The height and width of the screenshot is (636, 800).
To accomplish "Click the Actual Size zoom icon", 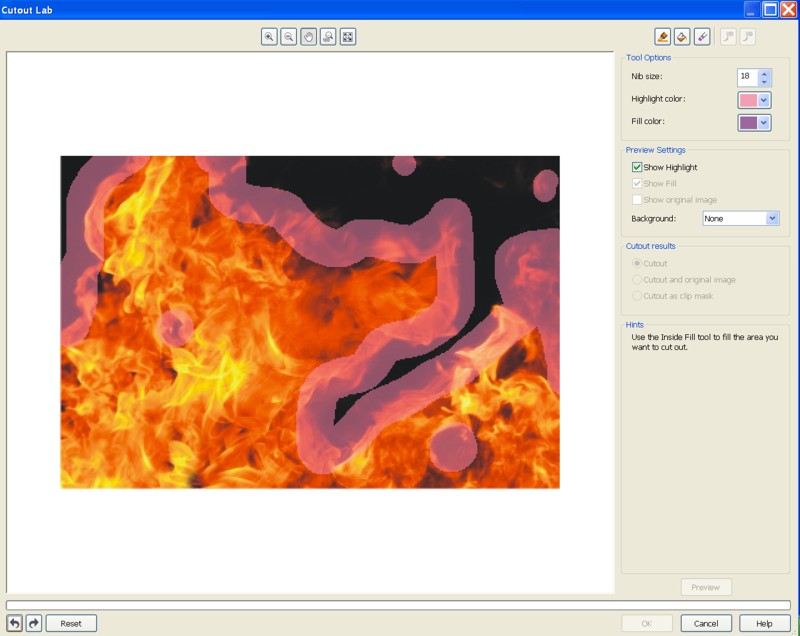I will click(328, 37).
